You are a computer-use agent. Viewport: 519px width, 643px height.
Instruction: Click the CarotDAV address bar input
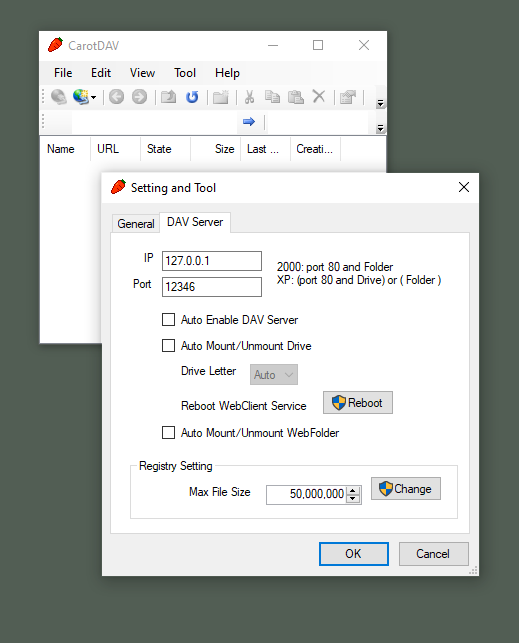coord(154,122)
